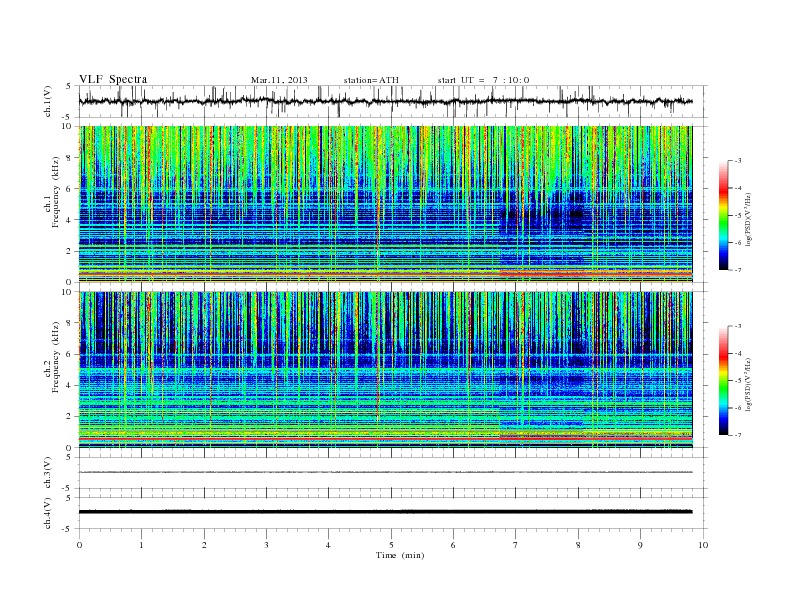
Task: Click time-axis tick label "0"
Action: pyautogui.click(x=79, y=545)
